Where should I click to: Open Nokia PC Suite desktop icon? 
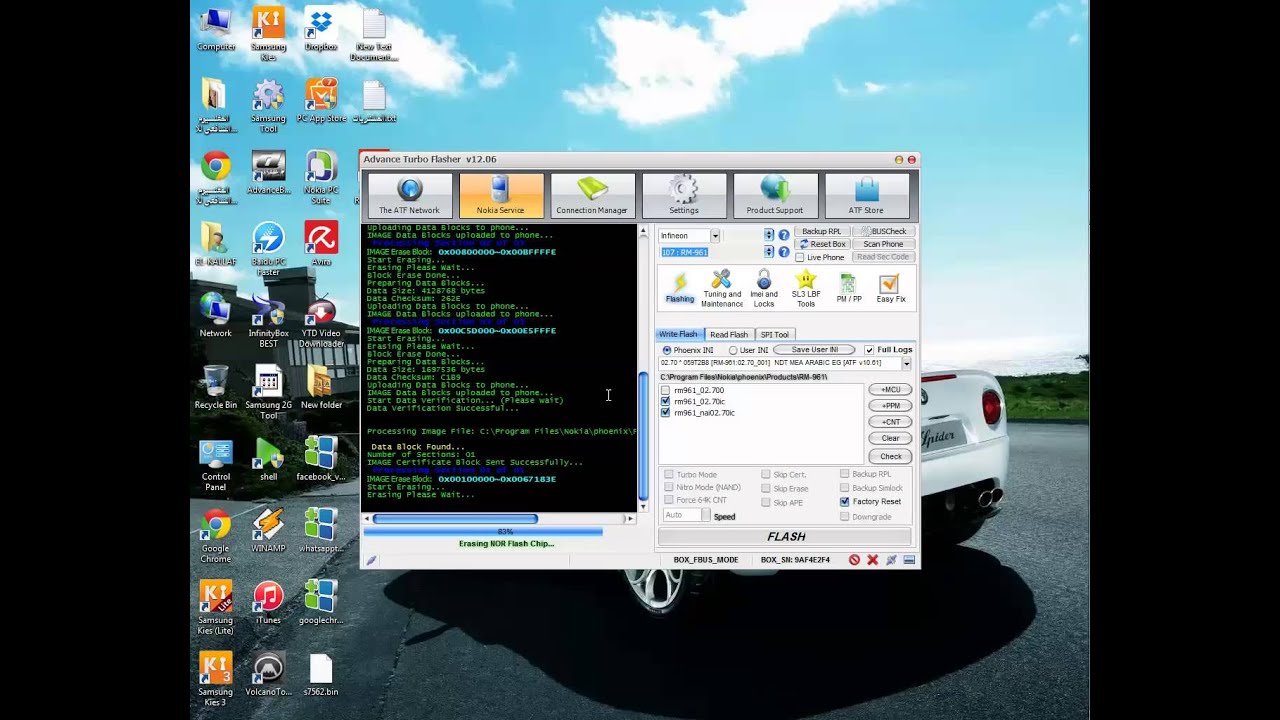320,178
